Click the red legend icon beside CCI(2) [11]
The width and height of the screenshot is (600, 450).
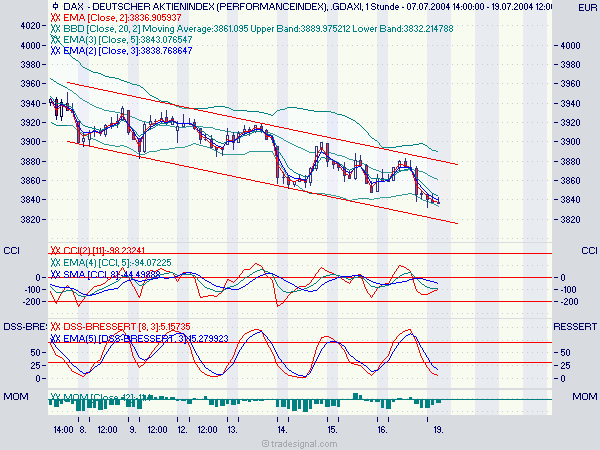(55, 251)
